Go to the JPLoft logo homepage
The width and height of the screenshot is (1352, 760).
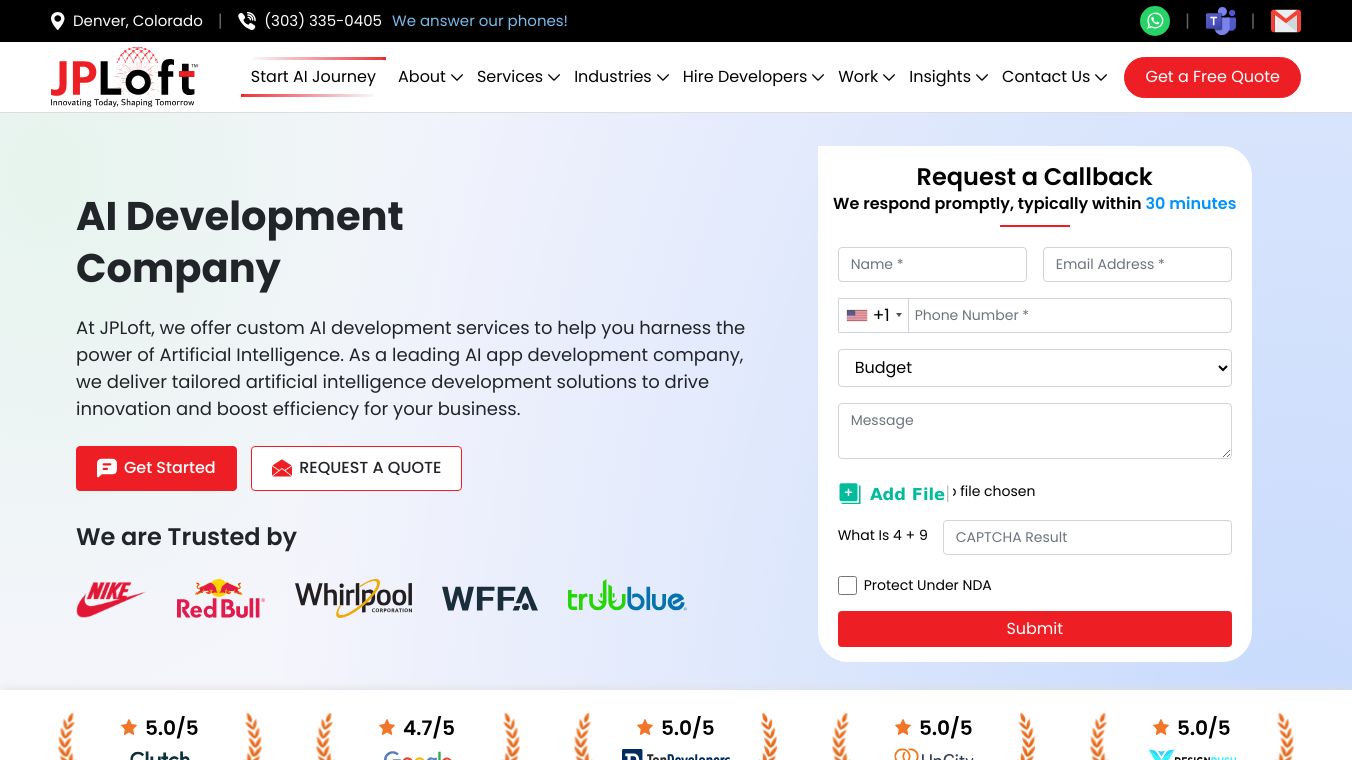click(x=124, y=77)
